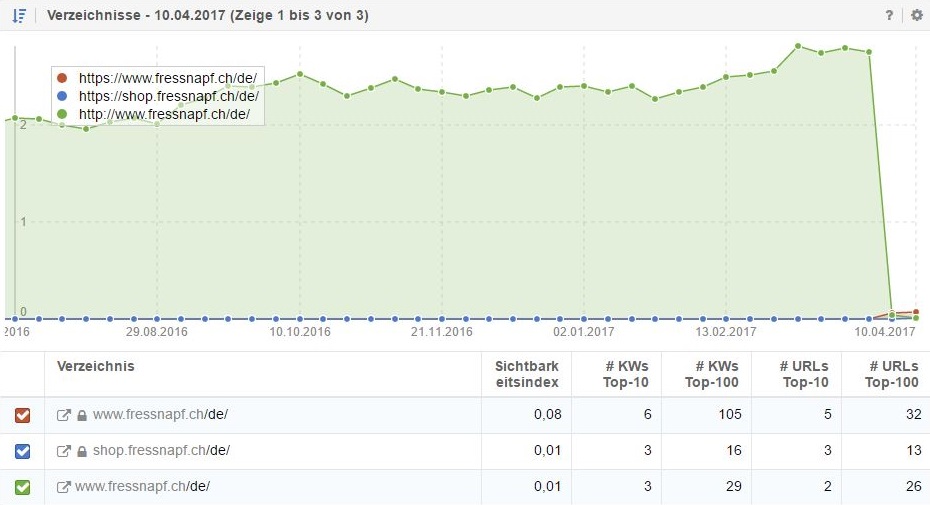Image resolution: width=930 pixels, height=505 pixels.
Task: Click the sort icon beside Verzeichnisse title
Action: [x=18, y=16]
